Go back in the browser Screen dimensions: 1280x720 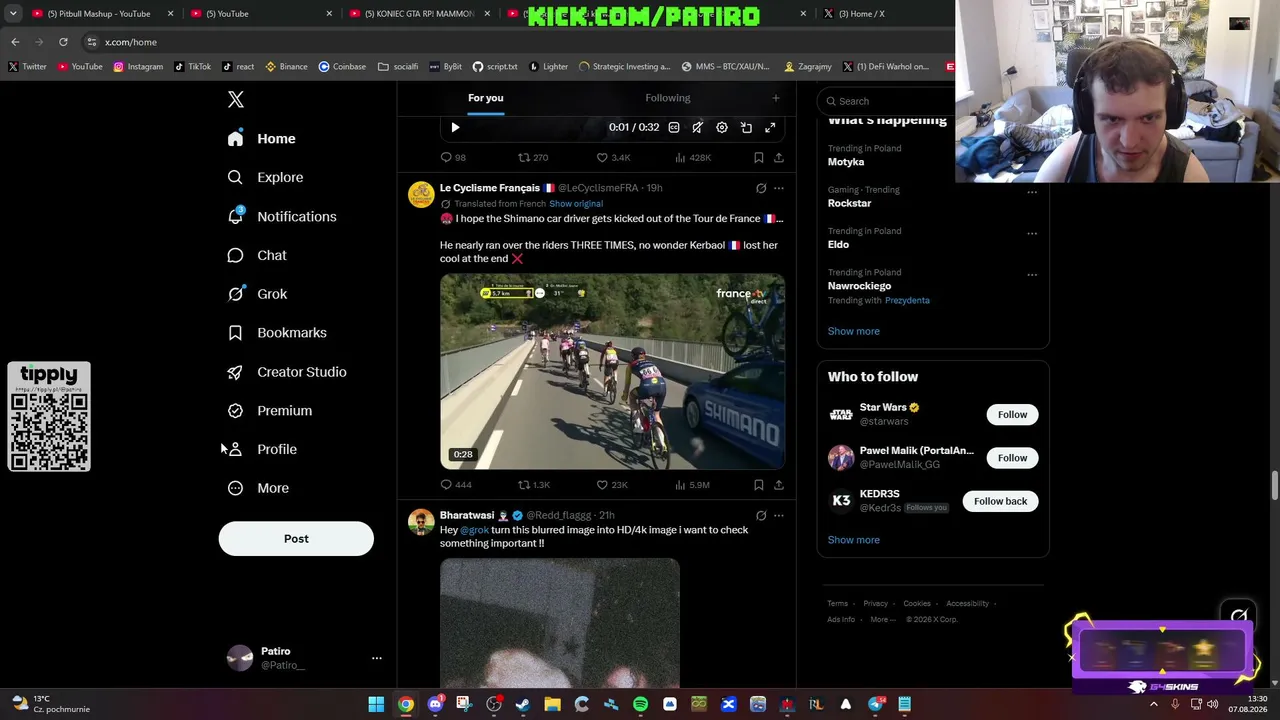15,42
